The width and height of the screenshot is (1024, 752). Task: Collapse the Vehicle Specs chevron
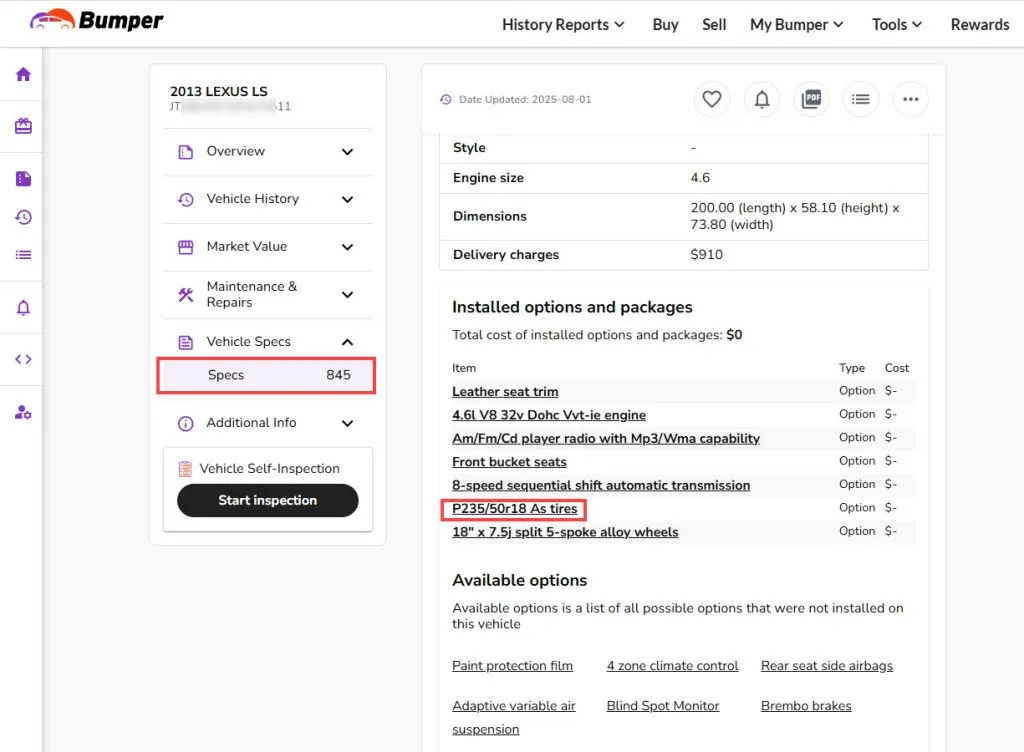[347, 342]
